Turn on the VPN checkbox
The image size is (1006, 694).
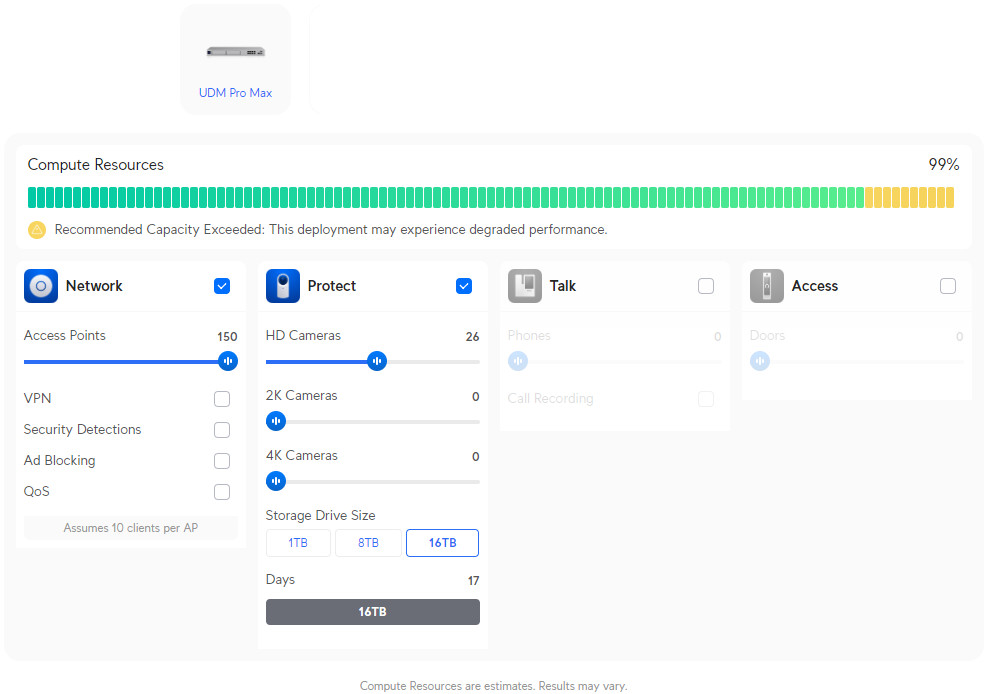coord(222,399)
